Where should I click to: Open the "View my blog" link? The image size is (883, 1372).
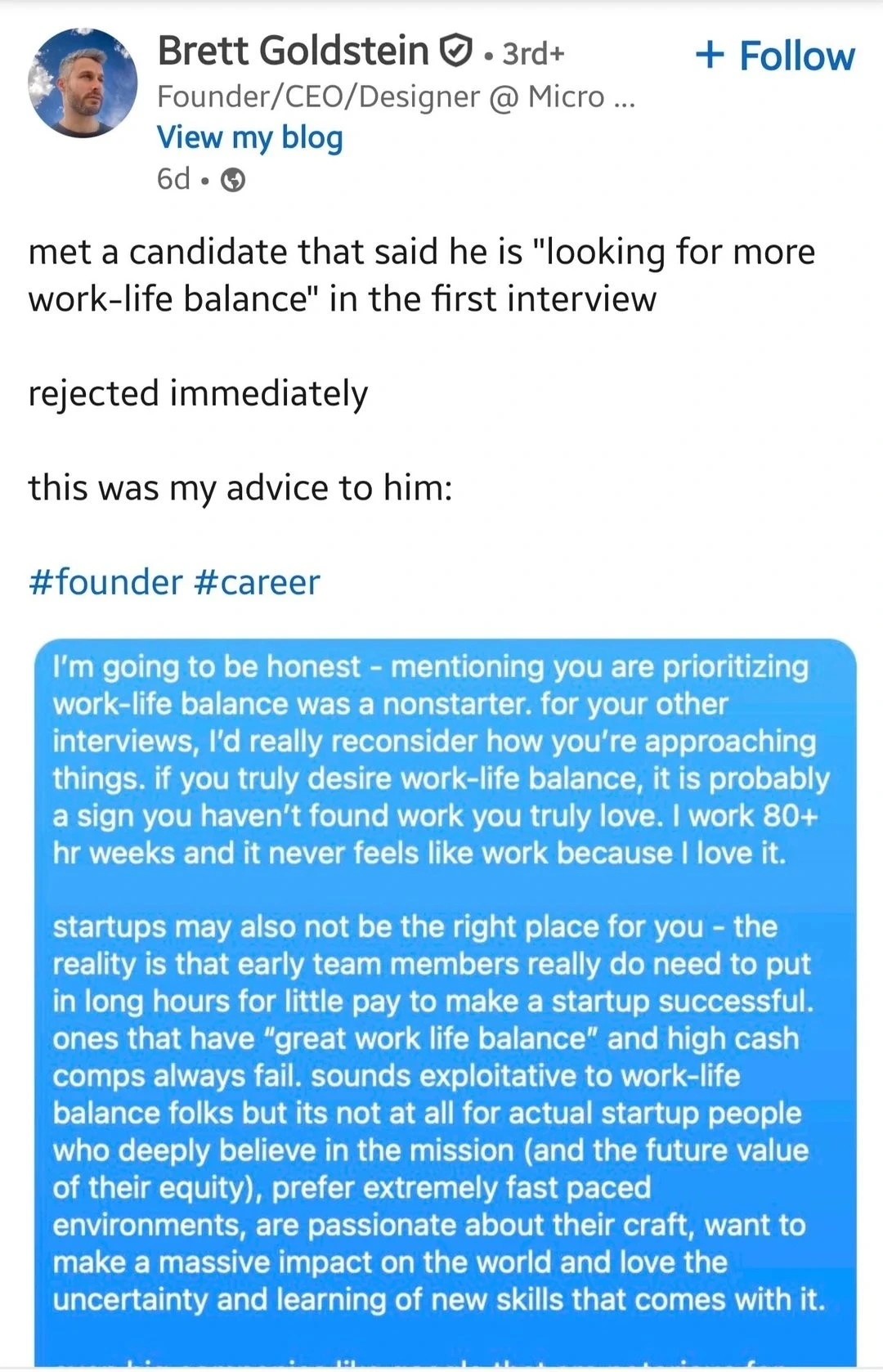coord(249,137)
